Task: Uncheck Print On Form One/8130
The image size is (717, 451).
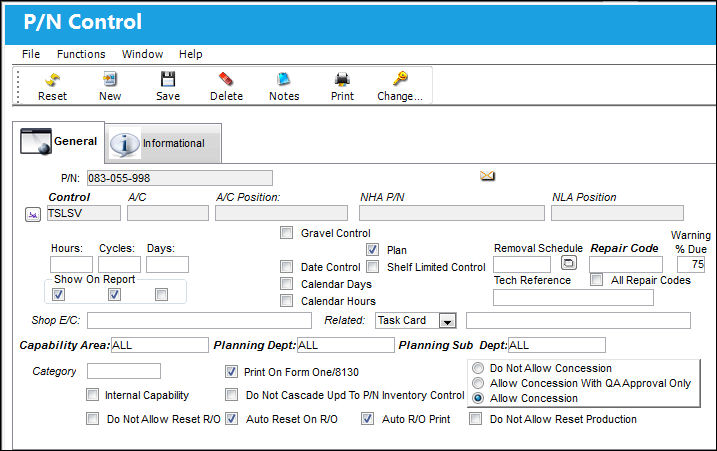Action: [231, 371]
